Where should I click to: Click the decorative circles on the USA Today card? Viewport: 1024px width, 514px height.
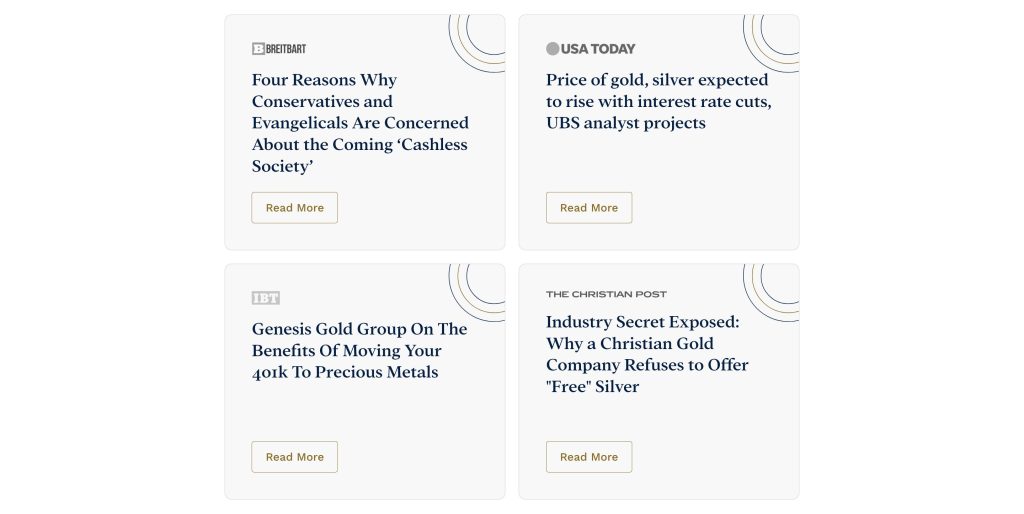pyautogui.click(x=774, y=40)
